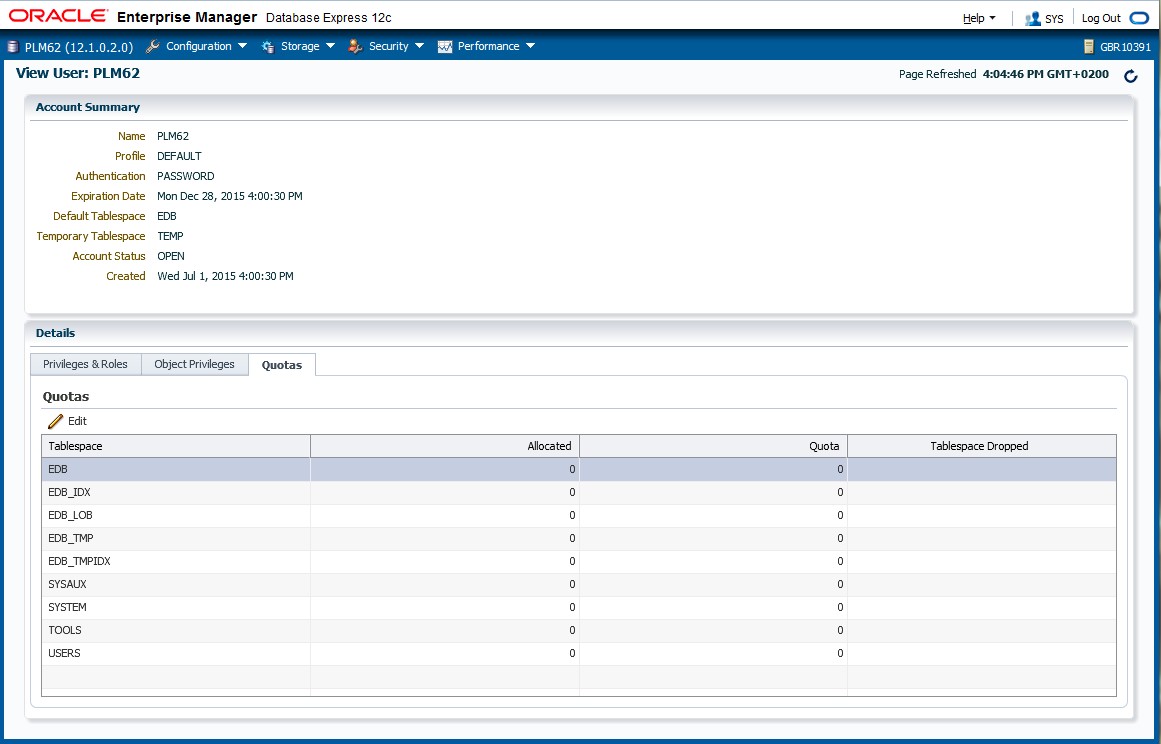Screen dimensions: 1161x744
Task: Select the EDB tablespace row
Action: (x=579, y=469)
